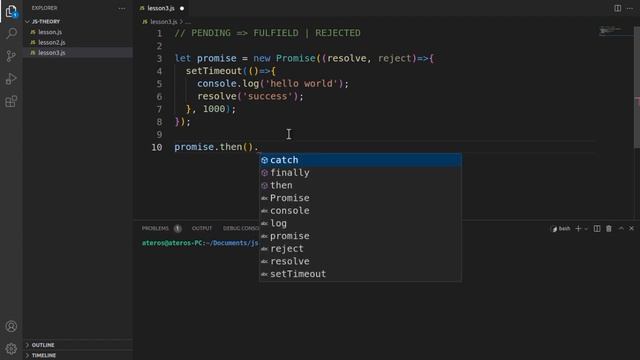
Task: Click the EXPLORER panel title
Action: (44, 8)
